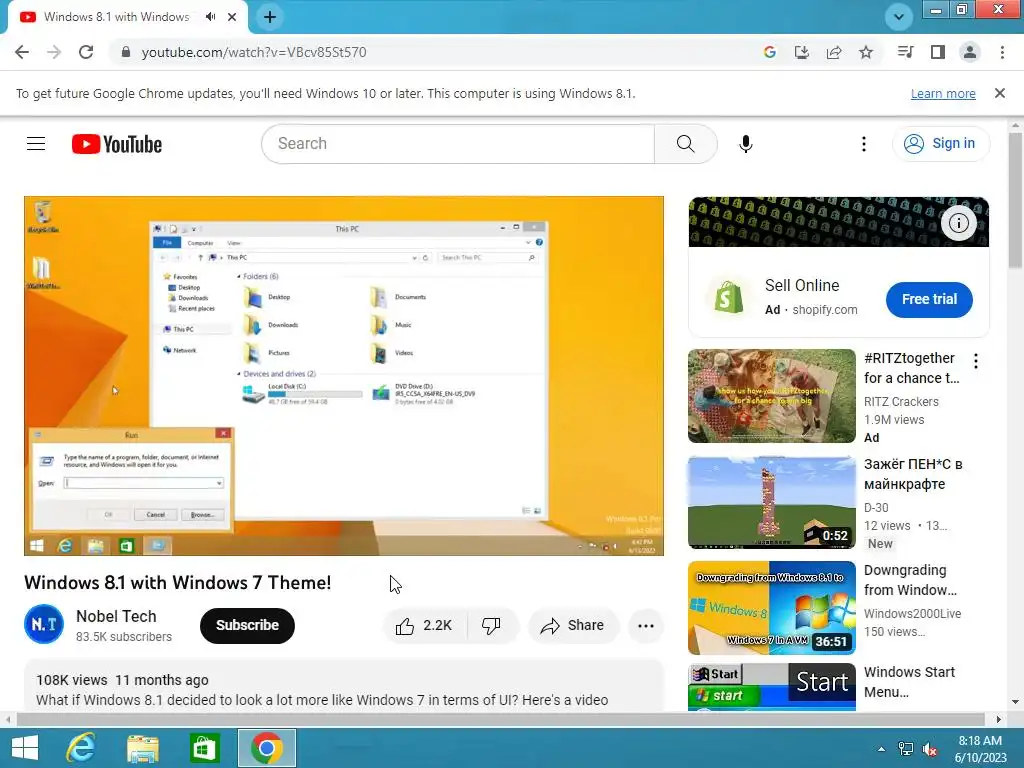Follow the Learn more link
Viewport: 1024px width, 768px height.
pos(943,93)
